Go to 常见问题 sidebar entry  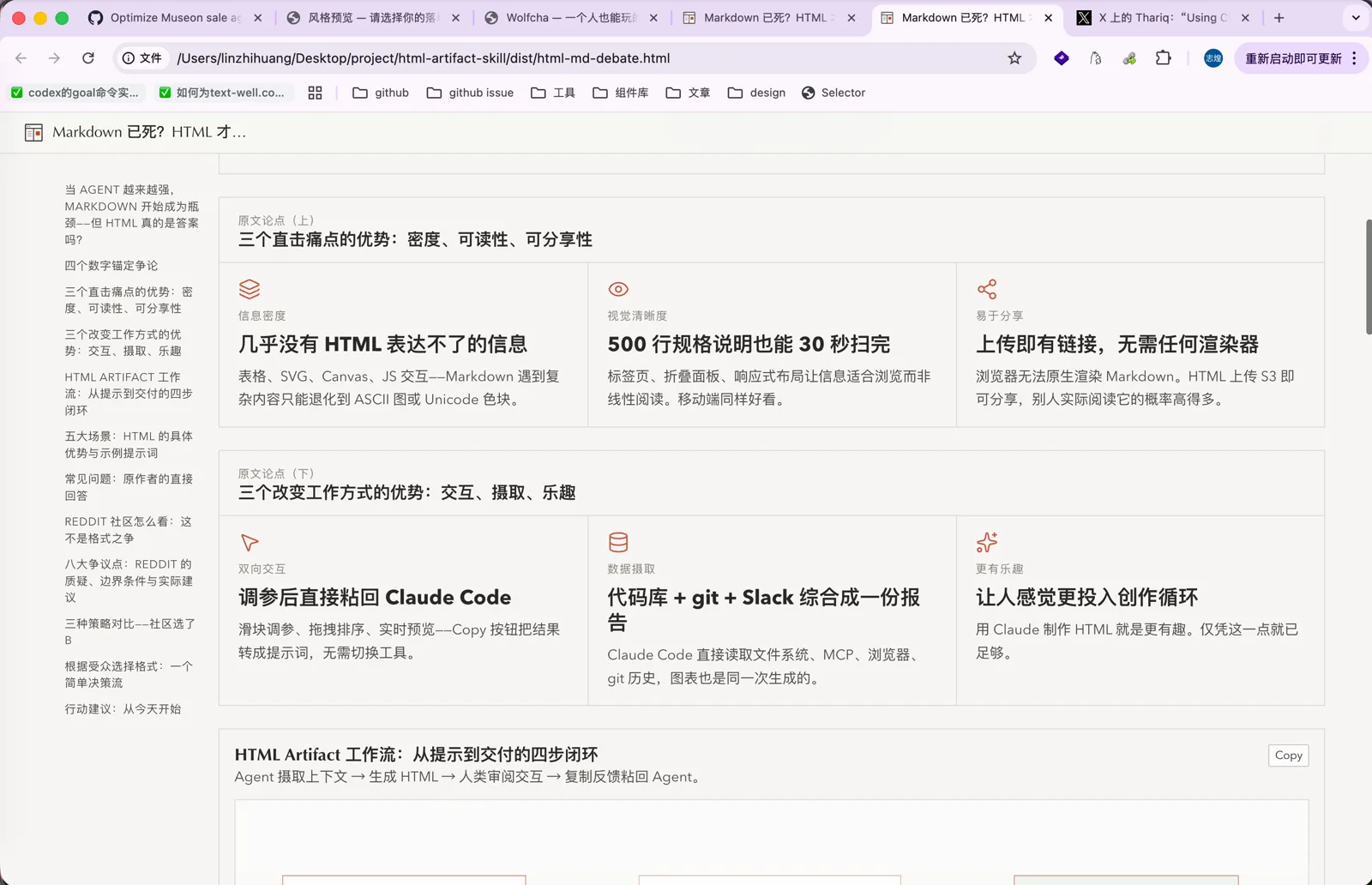click(129, 487)
